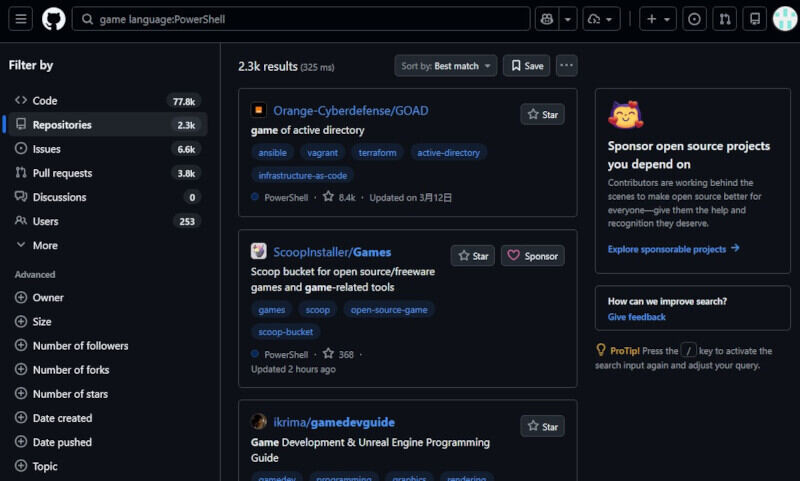Open the Copilot chat icon

coord(546,19)
